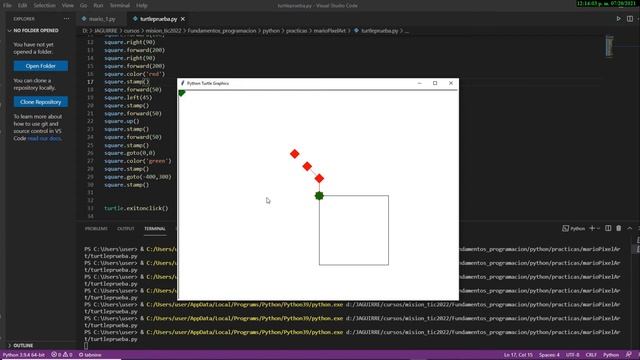Change indentation via Spaces: 4
The height and width of the screenshot is (360, 640).
549,355
